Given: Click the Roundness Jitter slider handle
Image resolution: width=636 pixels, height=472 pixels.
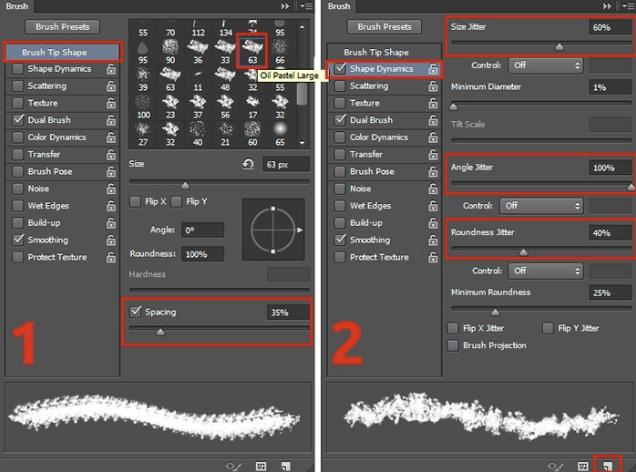Looking at the screenshot, I should [524, 252].
